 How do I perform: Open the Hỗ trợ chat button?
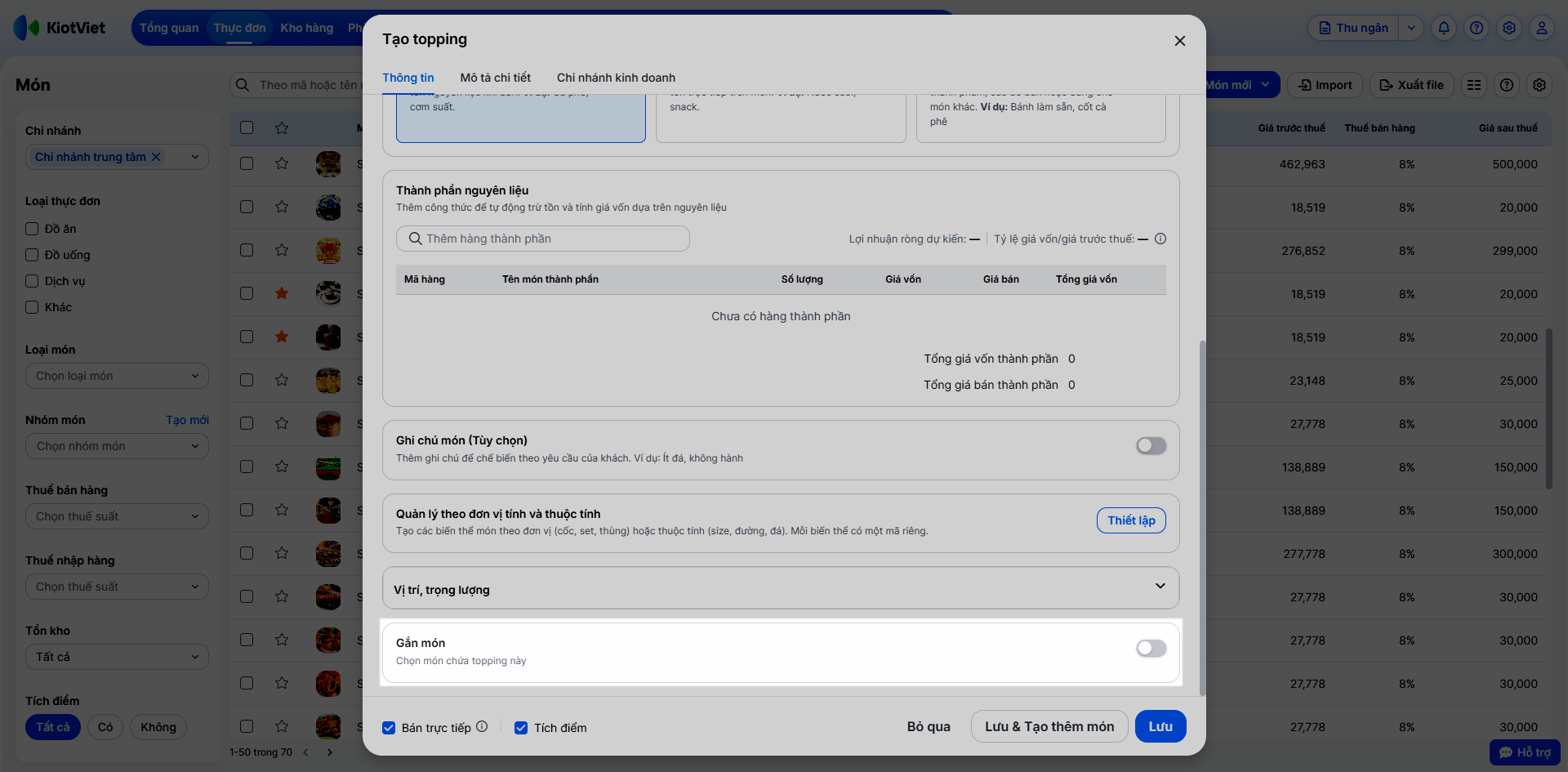tap(1525, 752)
